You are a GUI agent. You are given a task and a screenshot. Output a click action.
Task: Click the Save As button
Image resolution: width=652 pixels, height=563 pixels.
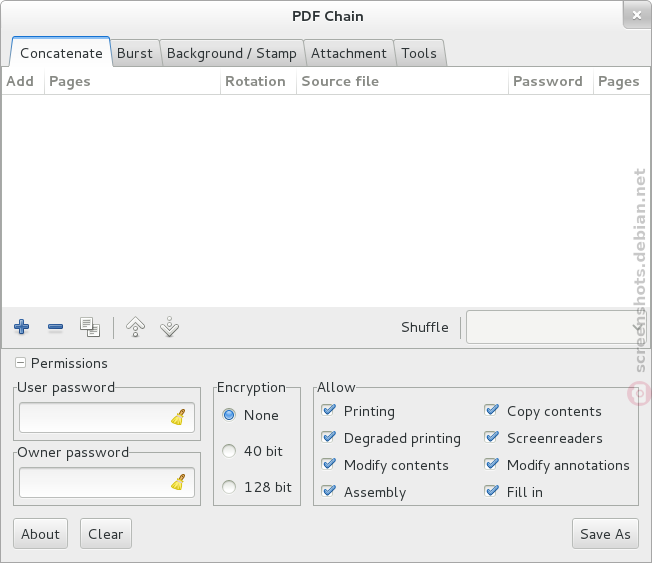(605, 533)
